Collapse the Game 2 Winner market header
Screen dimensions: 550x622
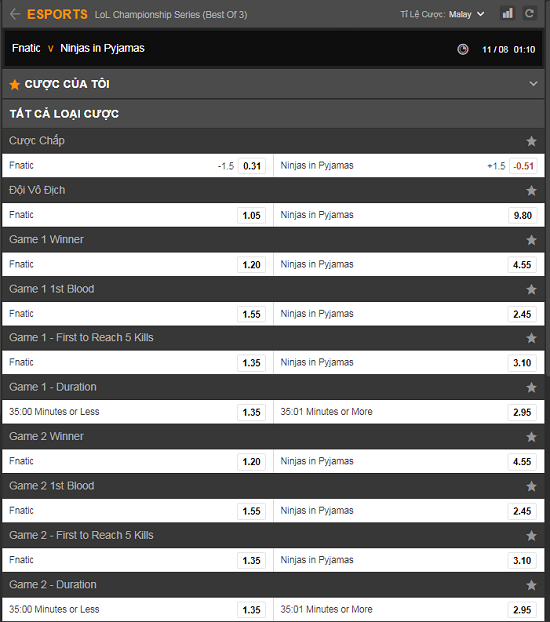tap(273, 436)
